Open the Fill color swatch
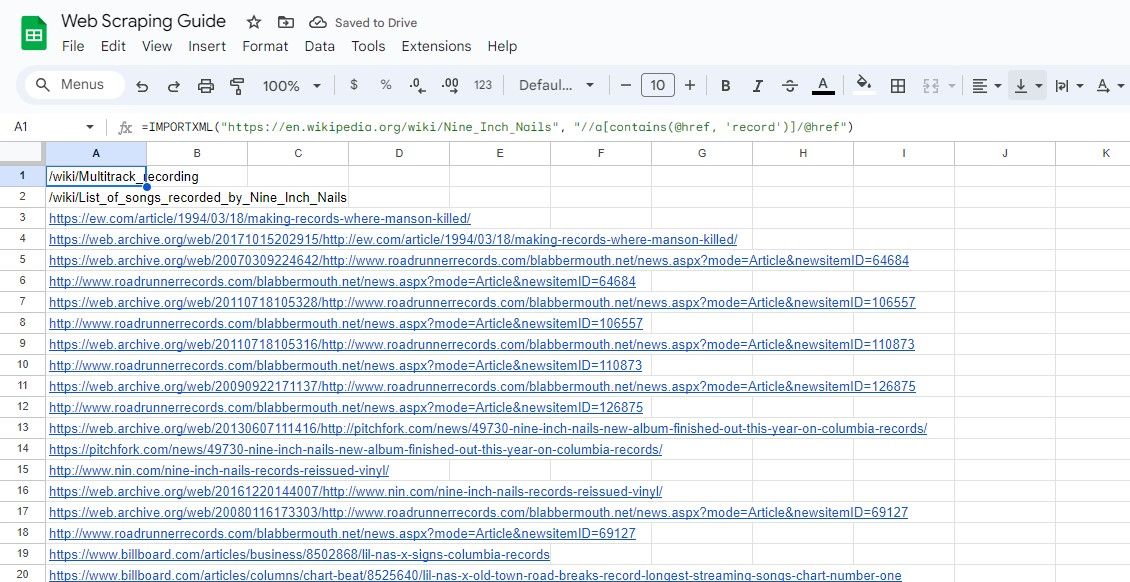The image size is (1130, 582). pyautogui.click(x=863, y=85)
